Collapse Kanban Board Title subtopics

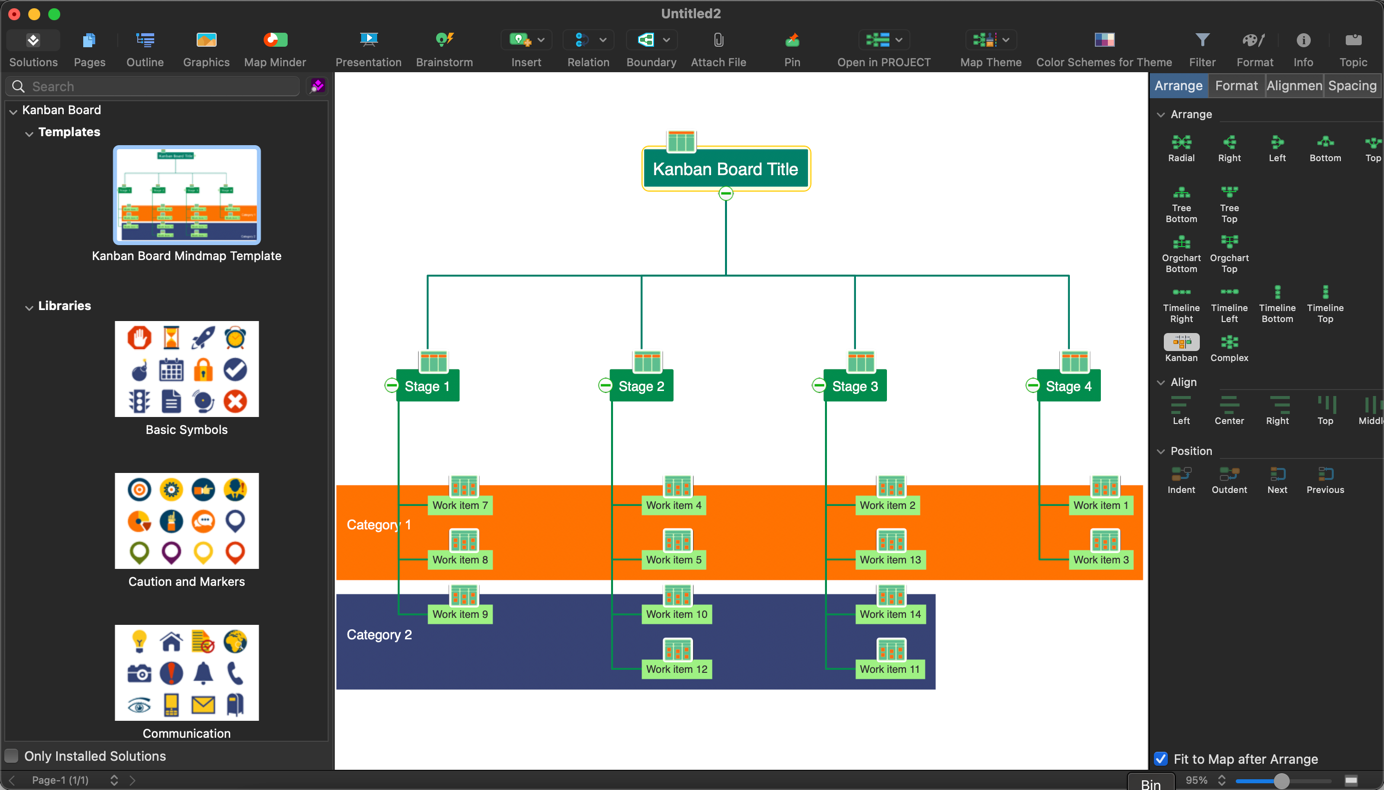pyautogui.click(x=726, y=193)
